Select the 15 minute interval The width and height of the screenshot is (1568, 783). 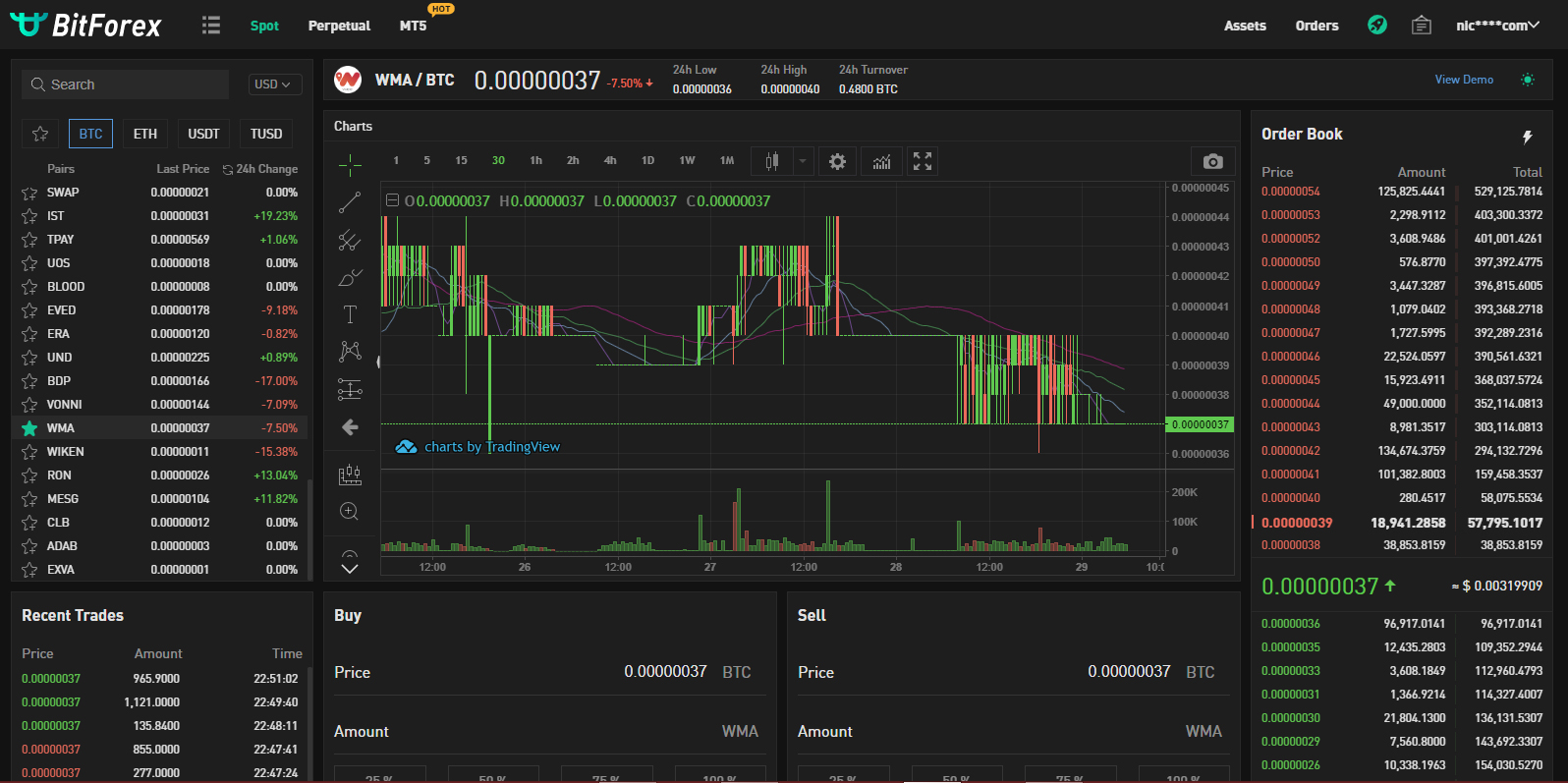(461, 160)
